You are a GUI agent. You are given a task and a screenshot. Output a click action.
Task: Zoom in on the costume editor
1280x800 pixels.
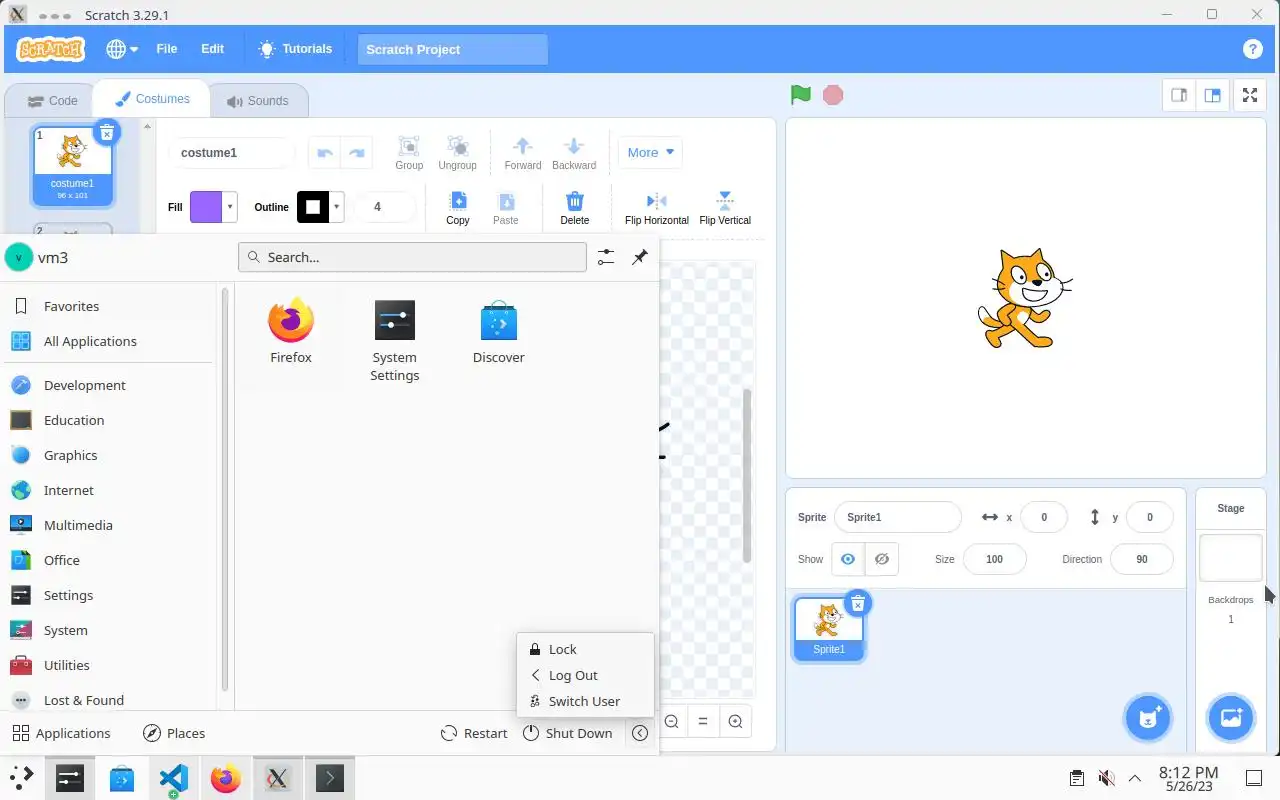coord(735,721)
